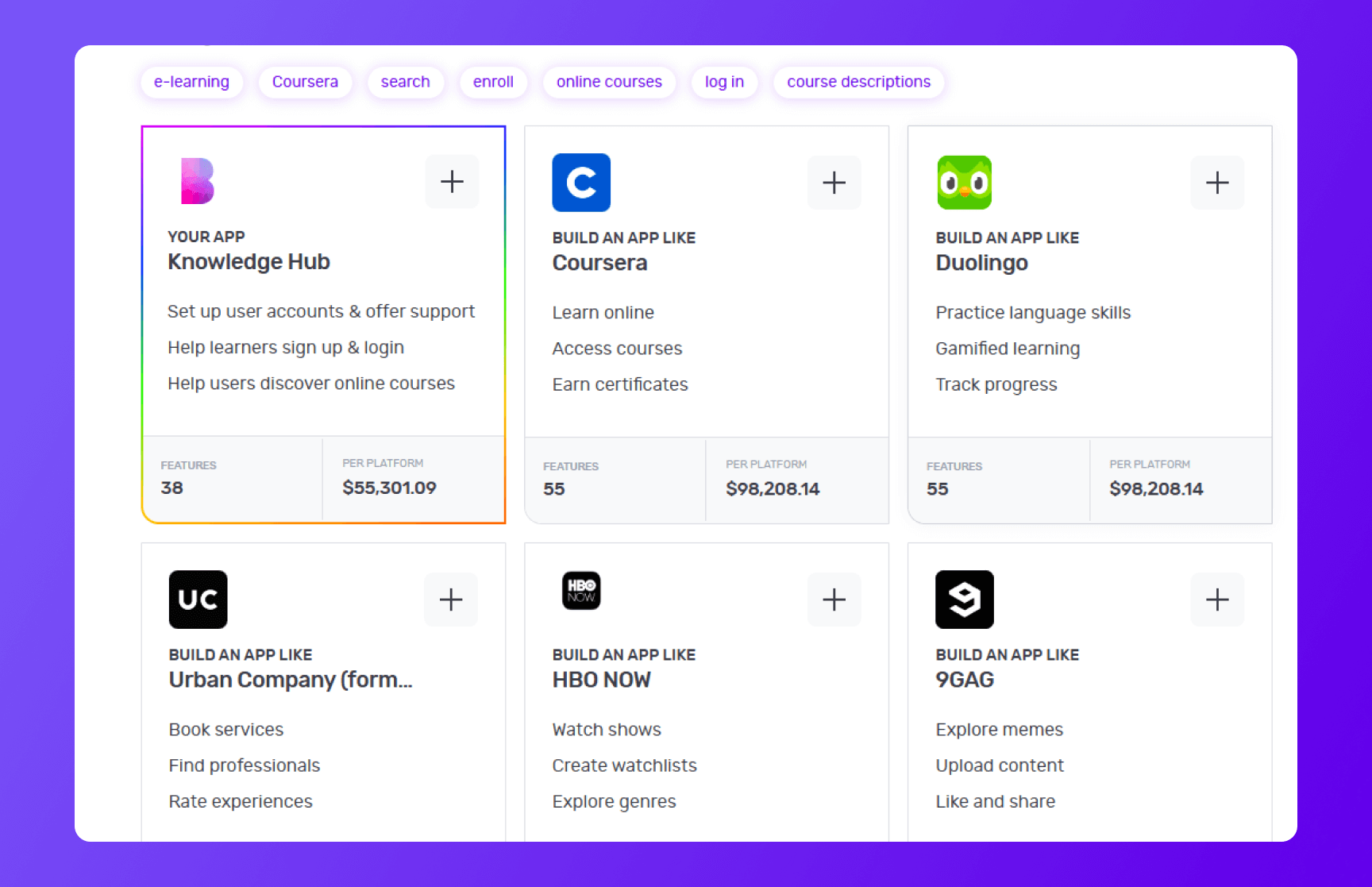Click the Knowledge Hub app title

point(249,262)
